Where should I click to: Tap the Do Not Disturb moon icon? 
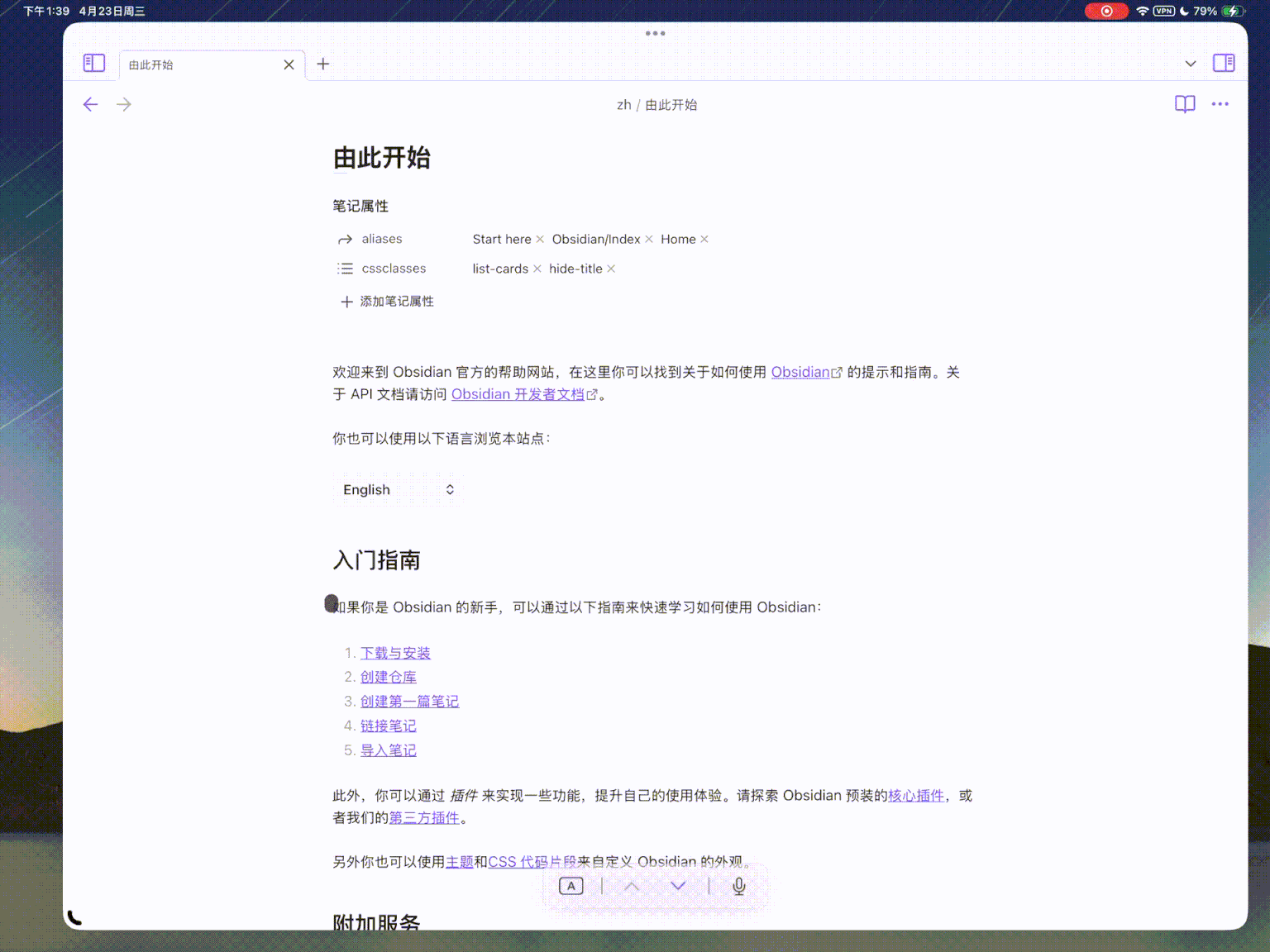click(x=1184, y=11)
